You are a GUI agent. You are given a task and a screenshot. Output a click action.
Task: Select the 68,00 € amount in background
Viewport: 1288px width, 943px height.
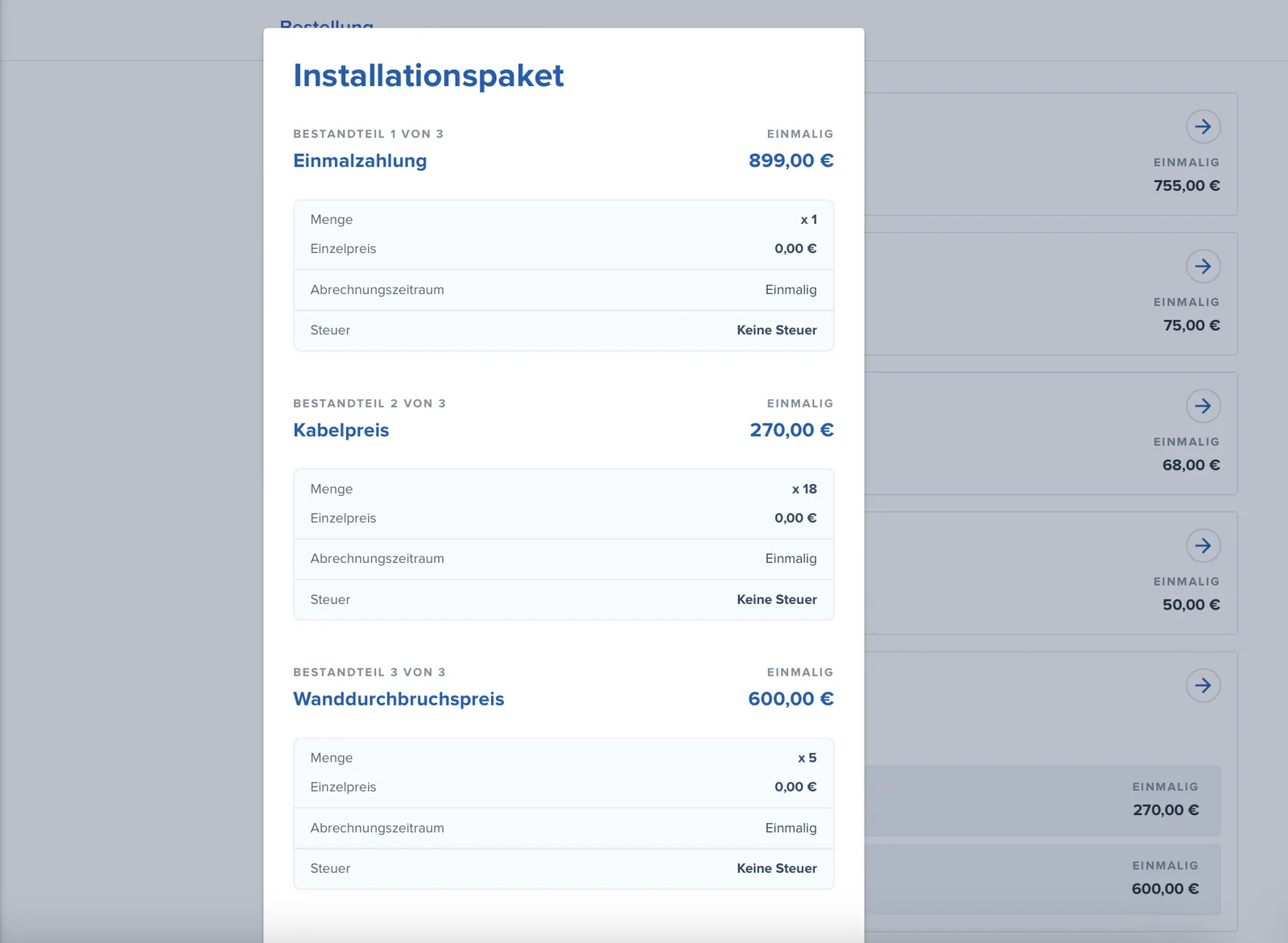pyautogui.click(x=1191, y=465)
